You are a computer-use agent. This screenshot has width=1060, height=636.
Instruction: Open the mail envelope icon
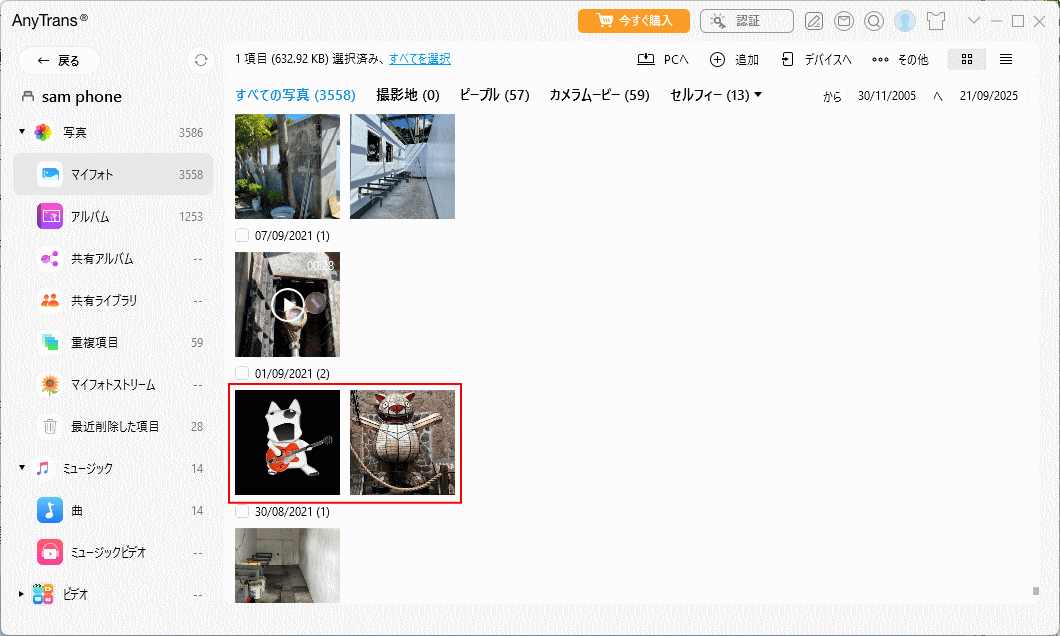(844, 22)
